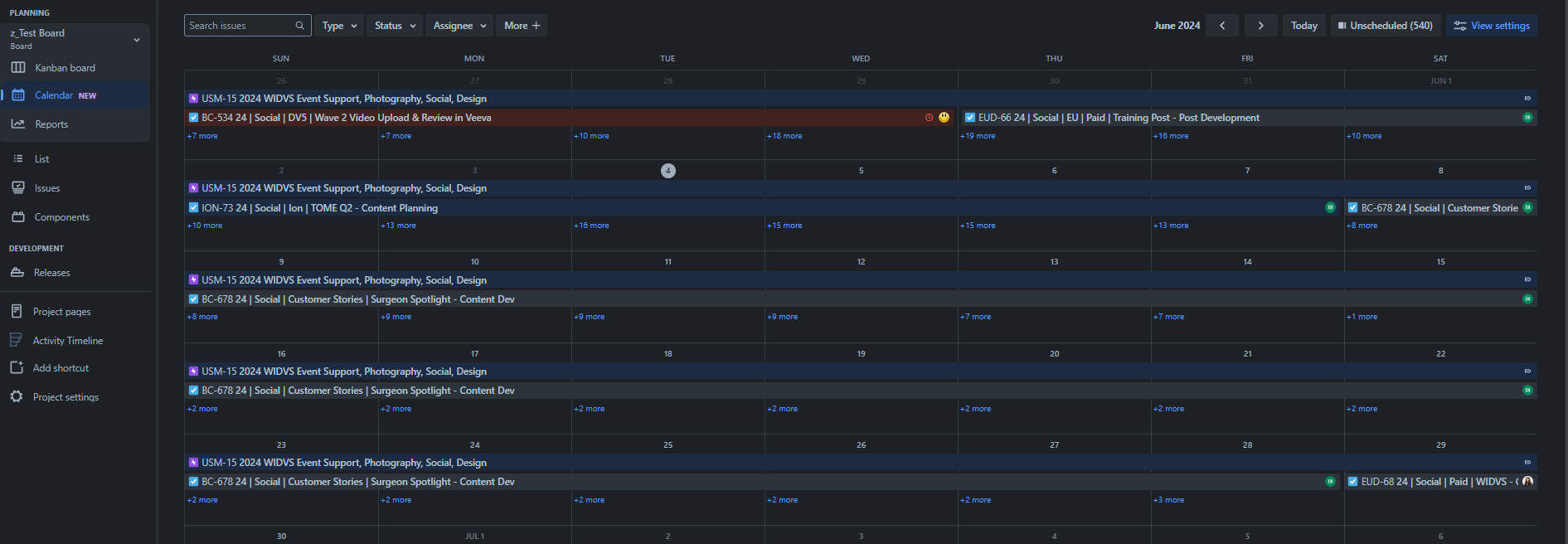Expand the +1 more link on Saturday 15
The height and width of the screenshot is (544, 1568).
[1362, 317]
